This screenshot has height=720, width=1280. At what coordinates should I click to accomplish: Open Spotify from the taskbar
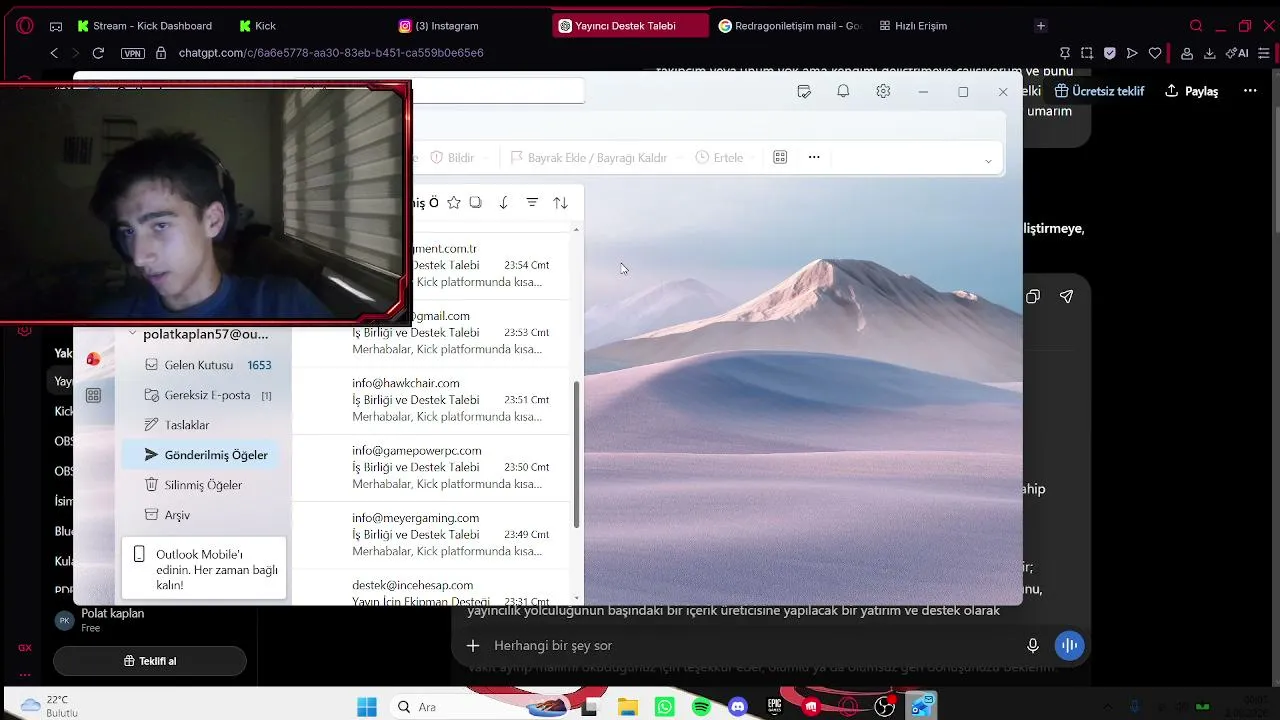click(x=701, y=707)
